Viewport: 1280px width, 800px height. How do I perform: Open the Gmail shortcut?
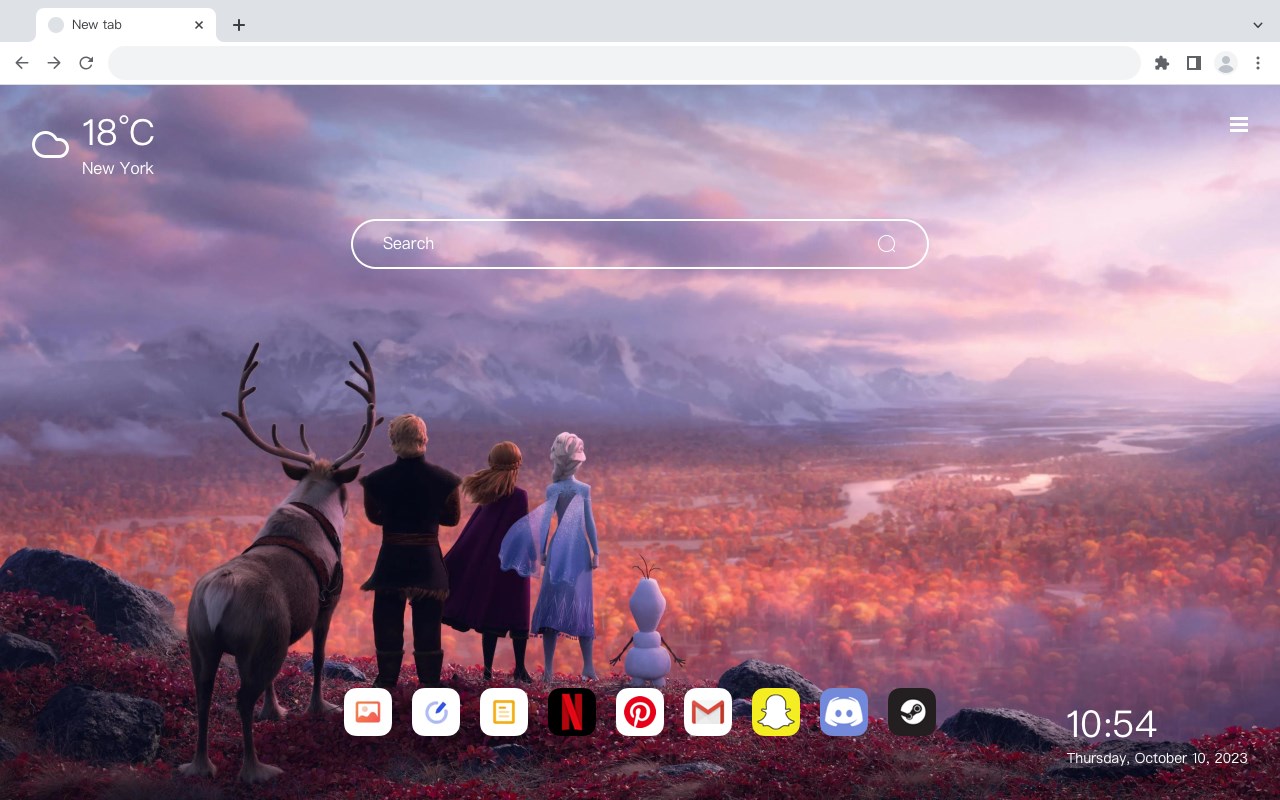708,712
